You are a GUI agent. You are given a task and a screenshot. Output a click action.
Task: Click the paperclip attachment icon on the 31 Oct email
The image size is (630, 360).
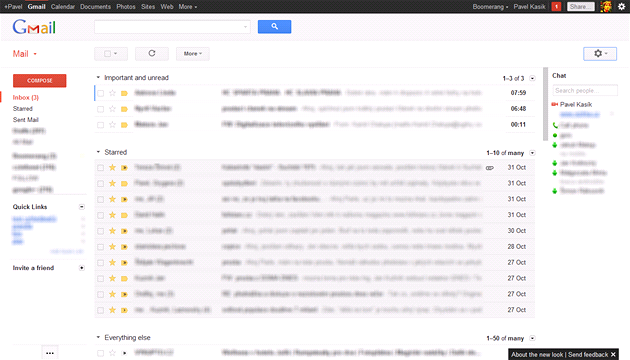click(489, 168)
